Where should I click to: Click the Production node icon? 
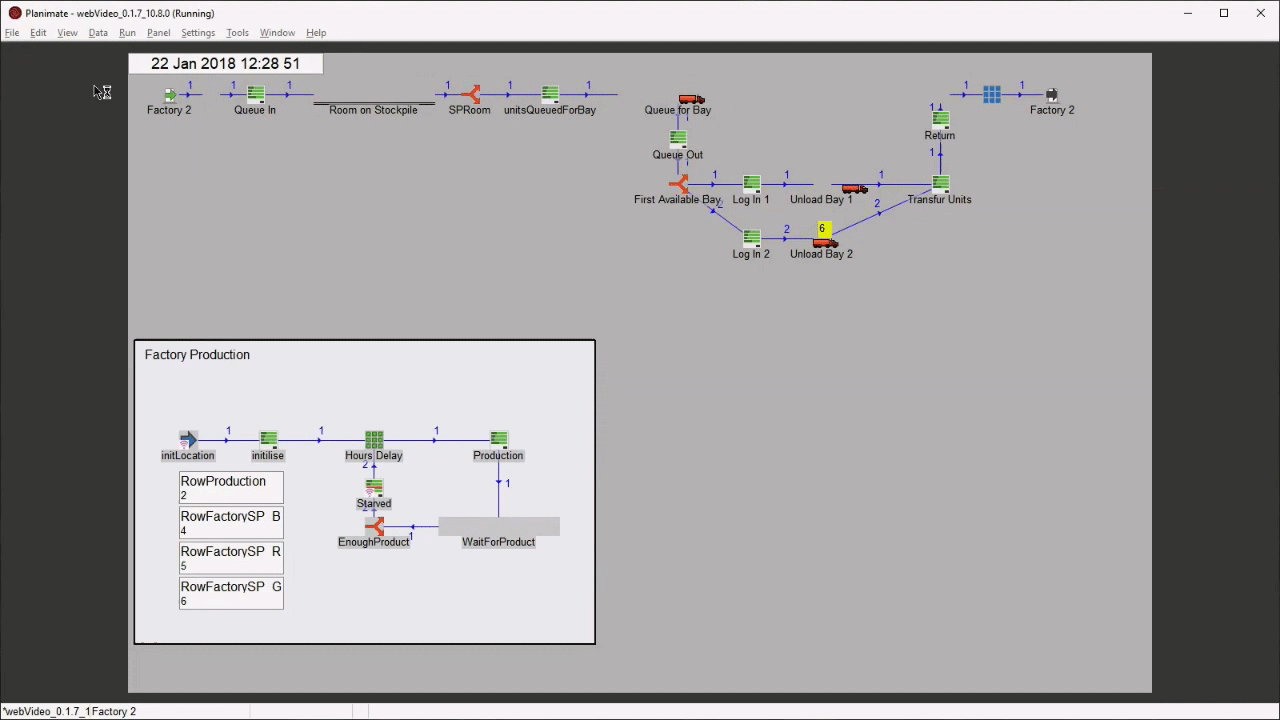(498, 440)
